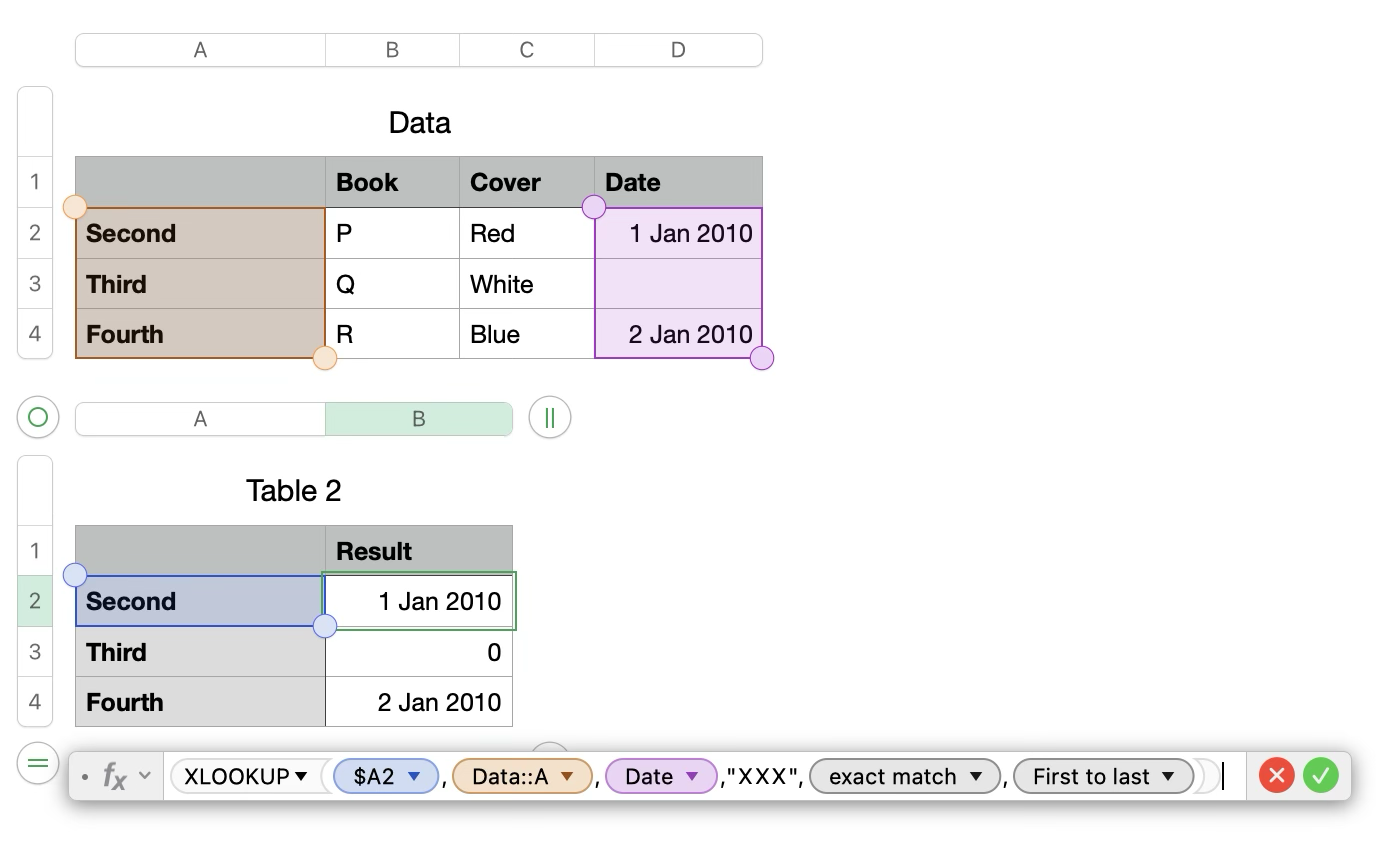Viewport: 1376px width, 844px height.
Task: Click the "XXX" text in formula field
Action: pos(762,776)
